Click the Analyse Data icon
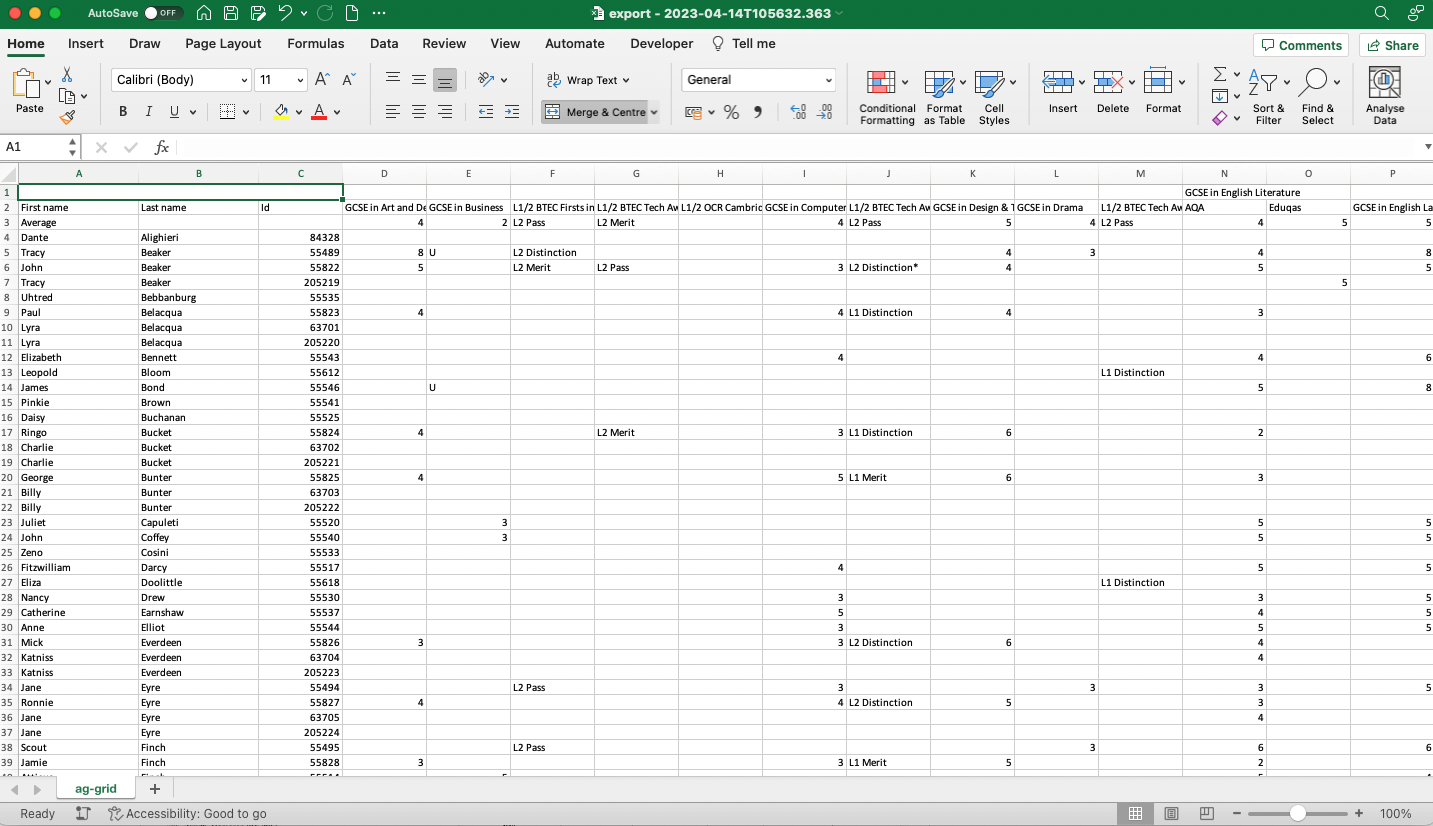1433x826 pixels. pos(1384,83)
